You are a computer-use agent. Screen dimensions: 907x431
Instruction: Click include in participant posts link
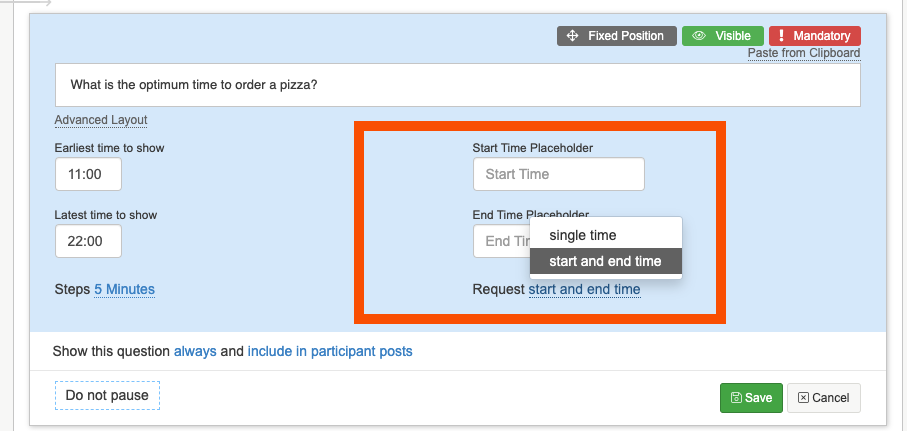pos(330,351)
